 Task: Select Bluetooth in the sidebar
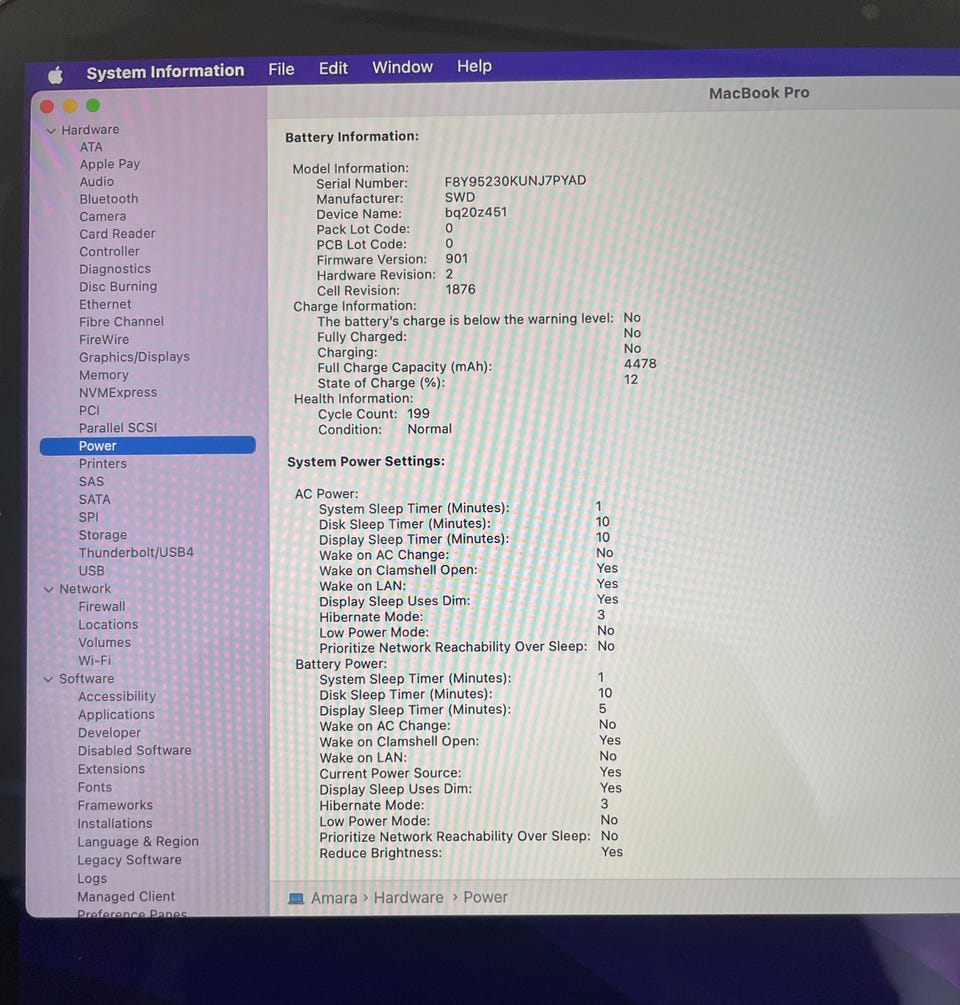coord(108,199)
